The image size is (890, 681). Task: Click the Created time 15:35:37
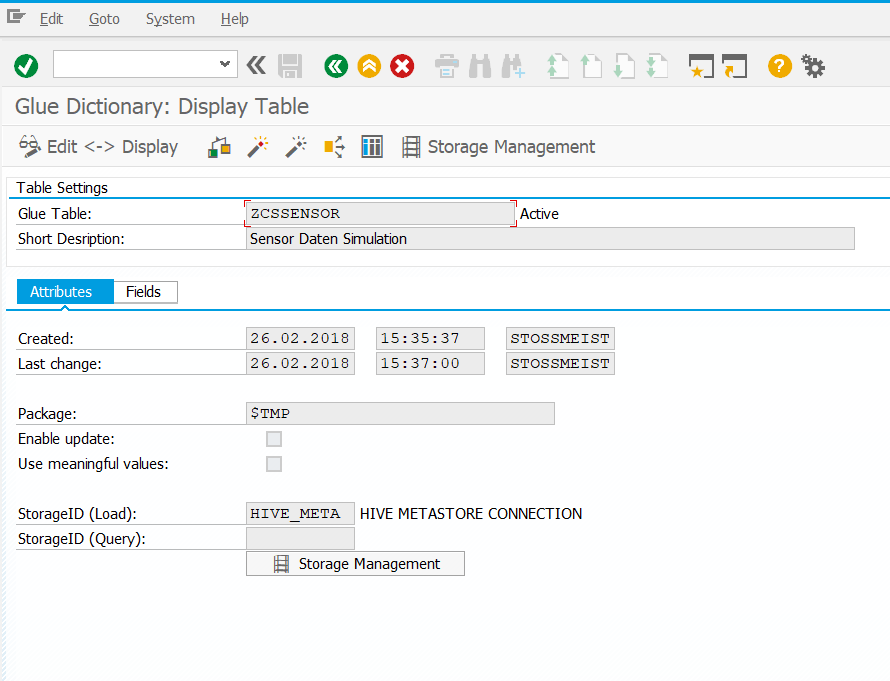point(430,338)
